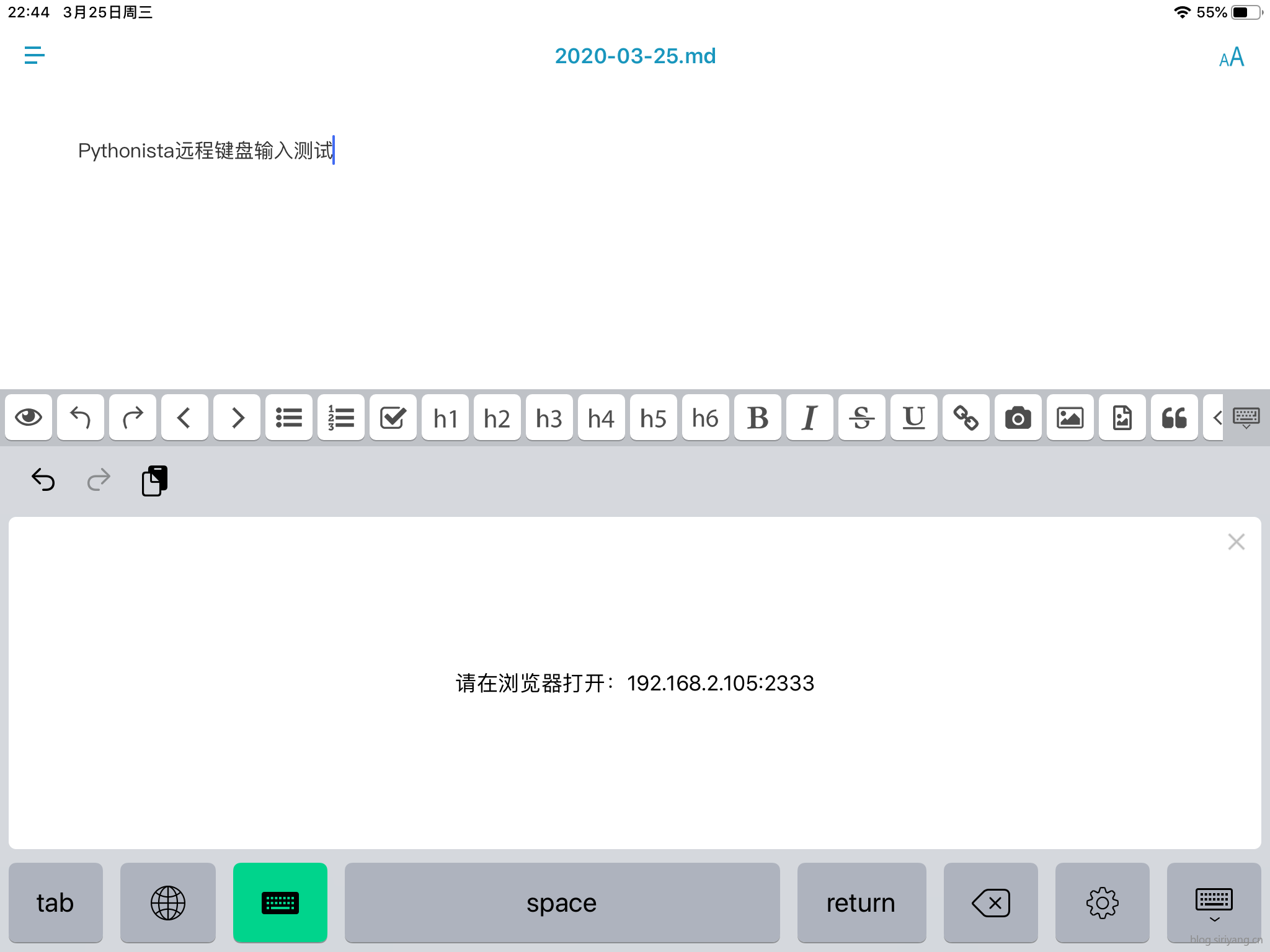Tap the 2020-03-25.md file title
This screenshot has height=952, width=1270.
[x=635, y=56]
